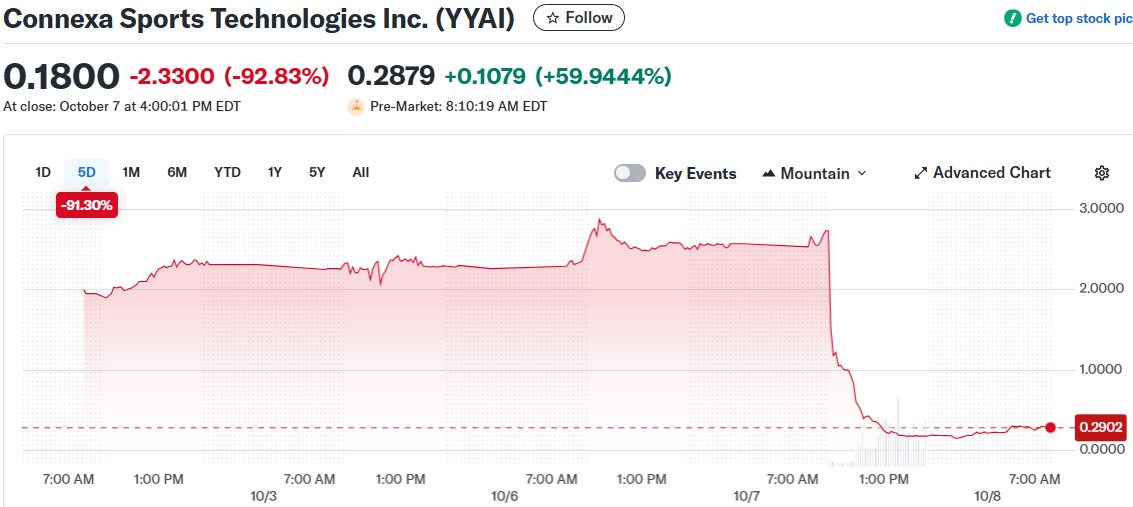1133x507 pixels.
Task: Expand the Mountain chart type dropdown
Action: click(862, 173)
